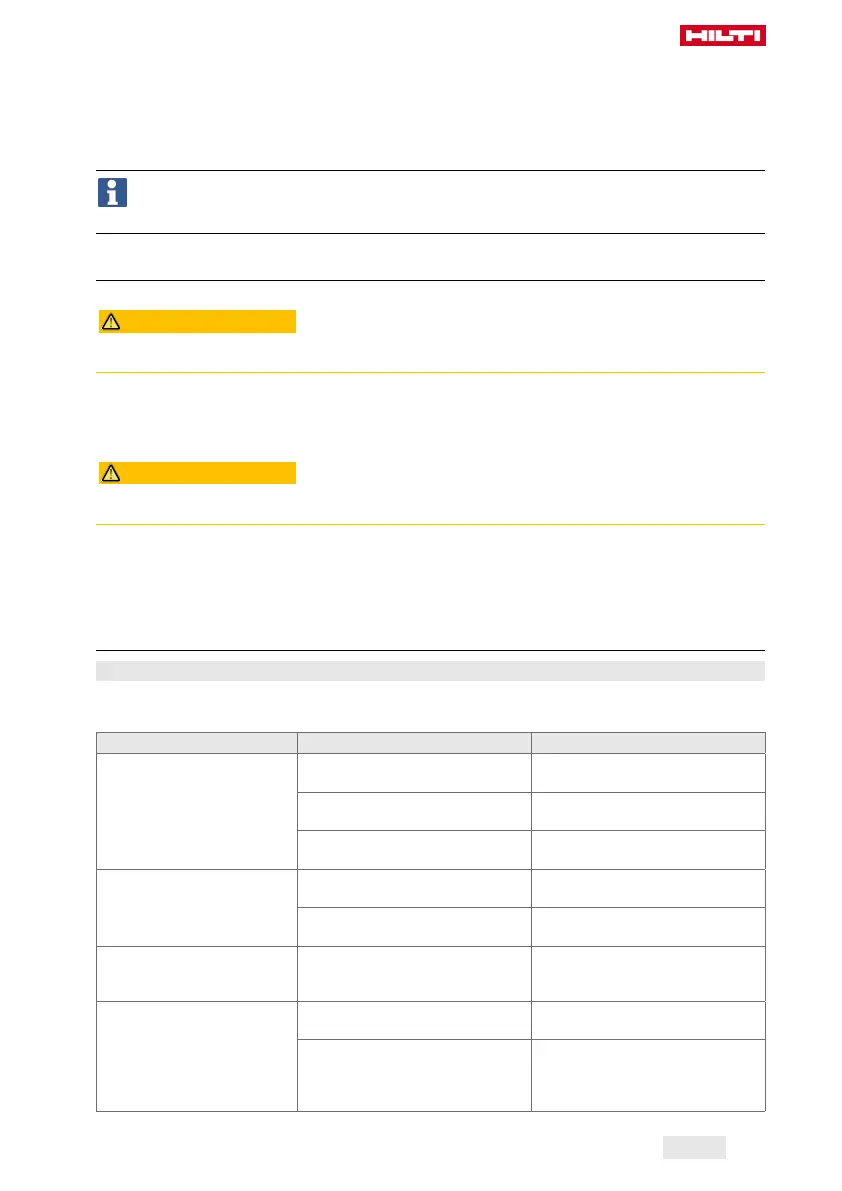Select the lower yellow caution banner

tap(197, 473)
